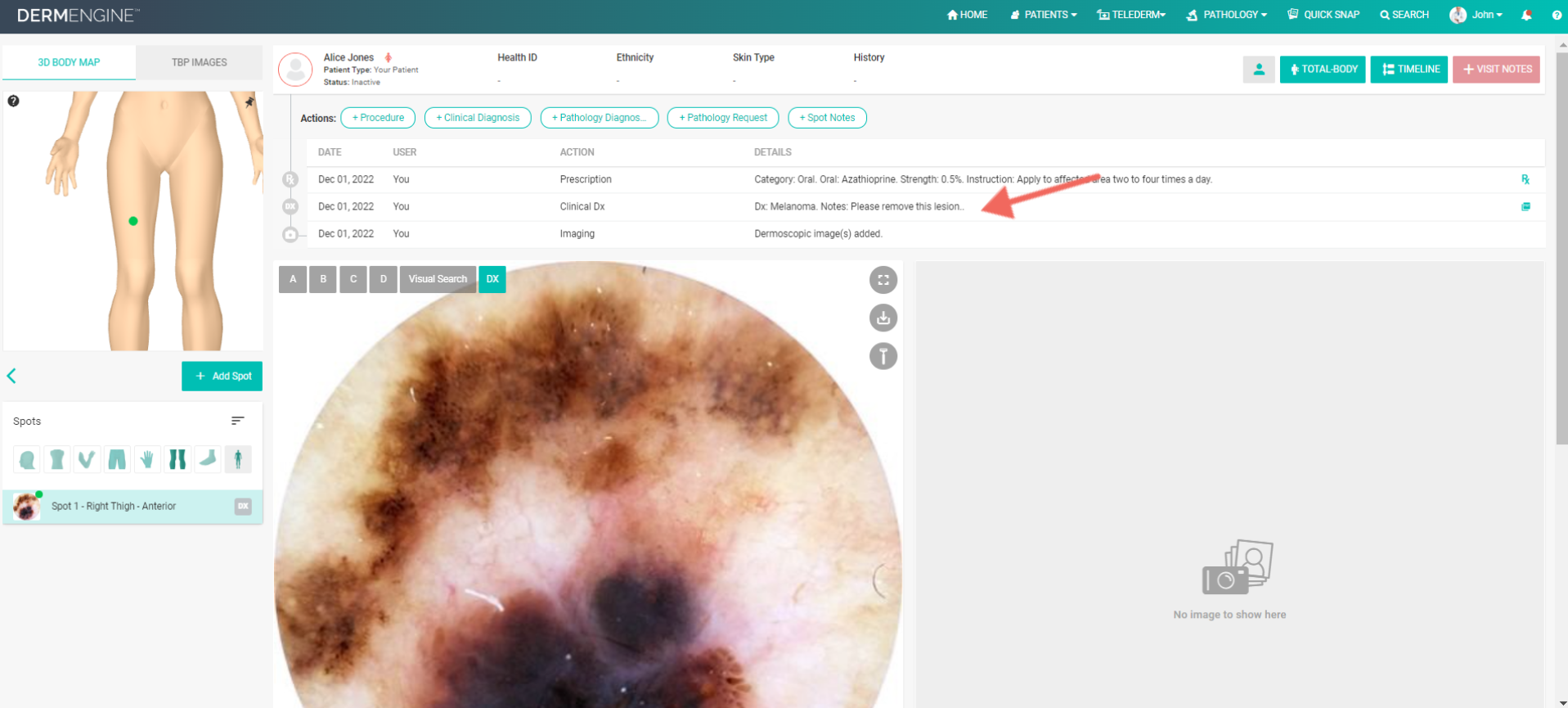1568x708 pixels.
Task: Filter spots by pelvis region icon
Action: [x=117, y=459]
